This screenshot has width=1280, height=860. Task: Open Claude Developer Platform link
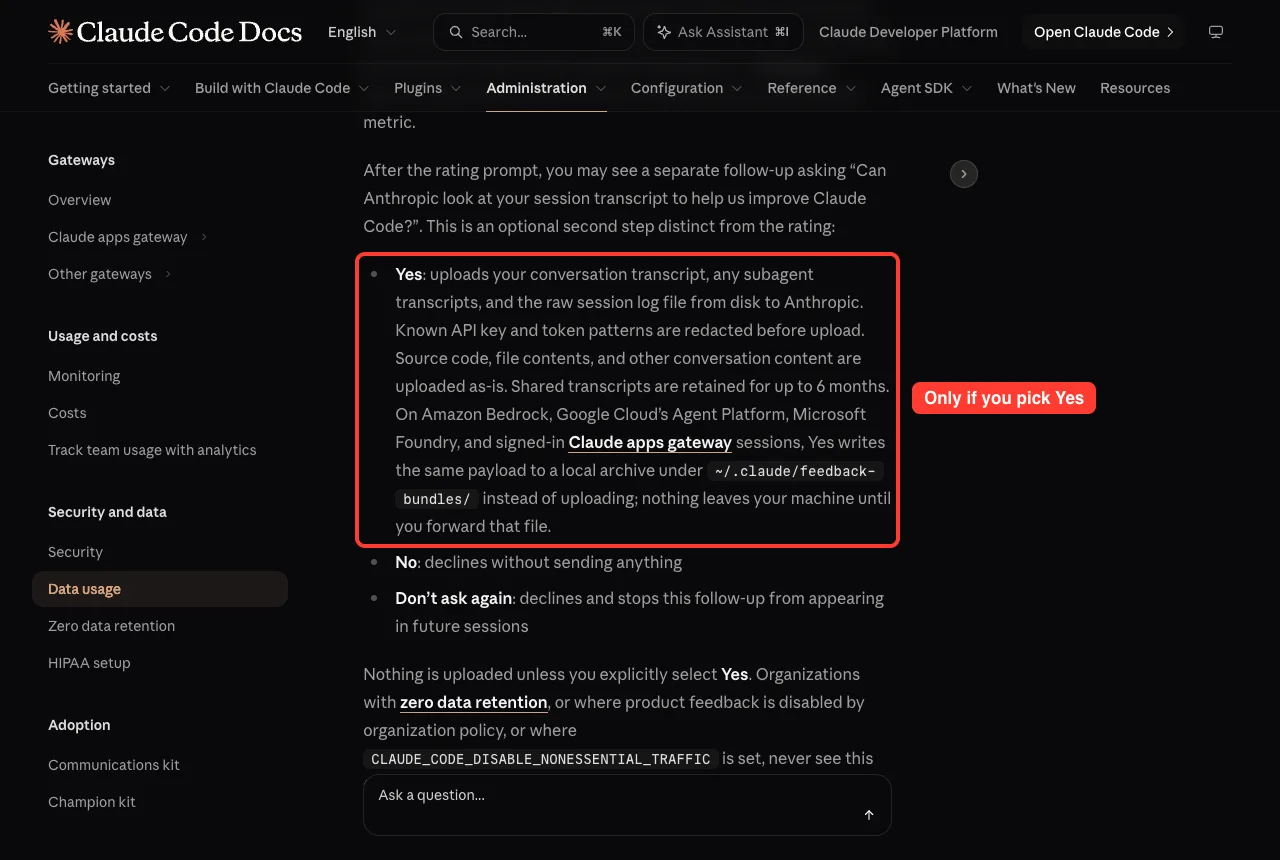[x=908, y=32]
